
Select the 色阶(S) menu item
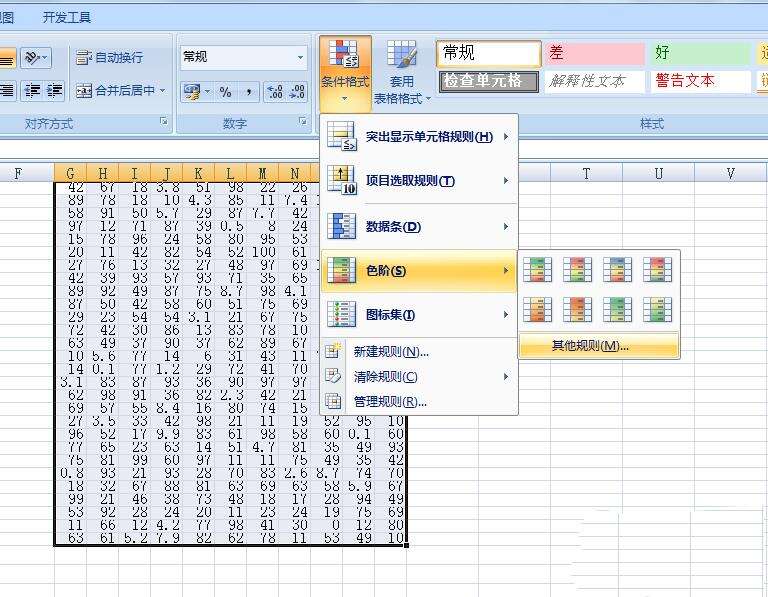pyautogui.click(x=419, y=271)
